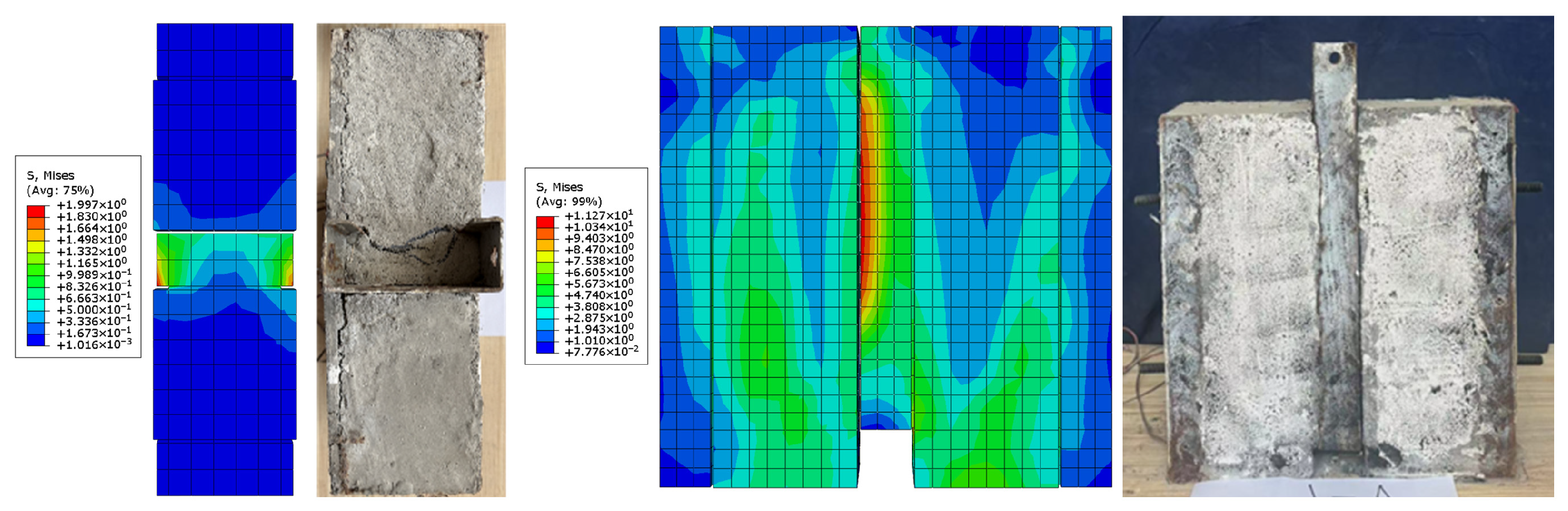
Task: Select the green-yellow middle segment of the narrow model
Action: 225,261
